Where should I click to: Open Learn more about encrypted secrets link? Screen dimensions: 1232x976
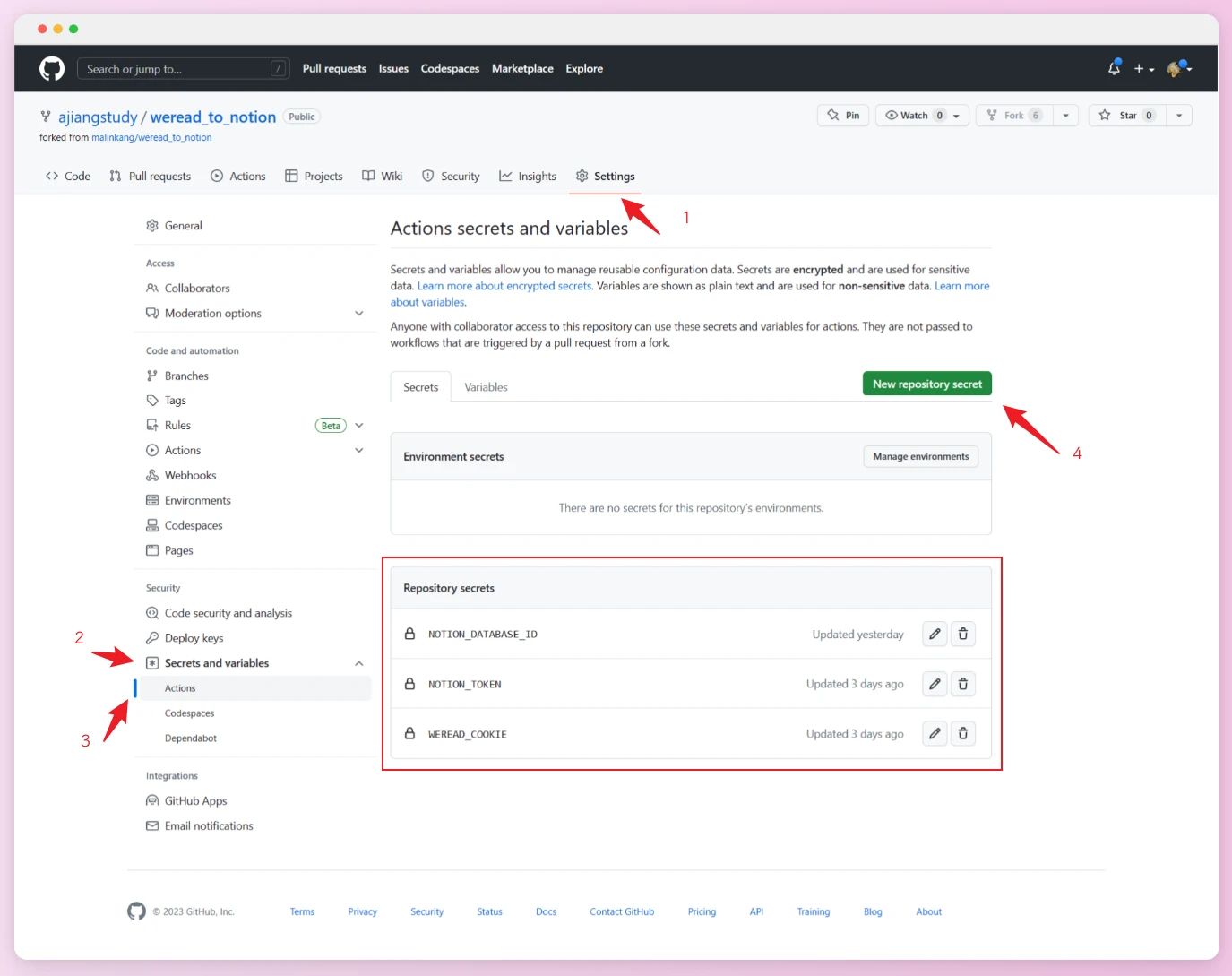pyautogui.click(x=504, y=286)
